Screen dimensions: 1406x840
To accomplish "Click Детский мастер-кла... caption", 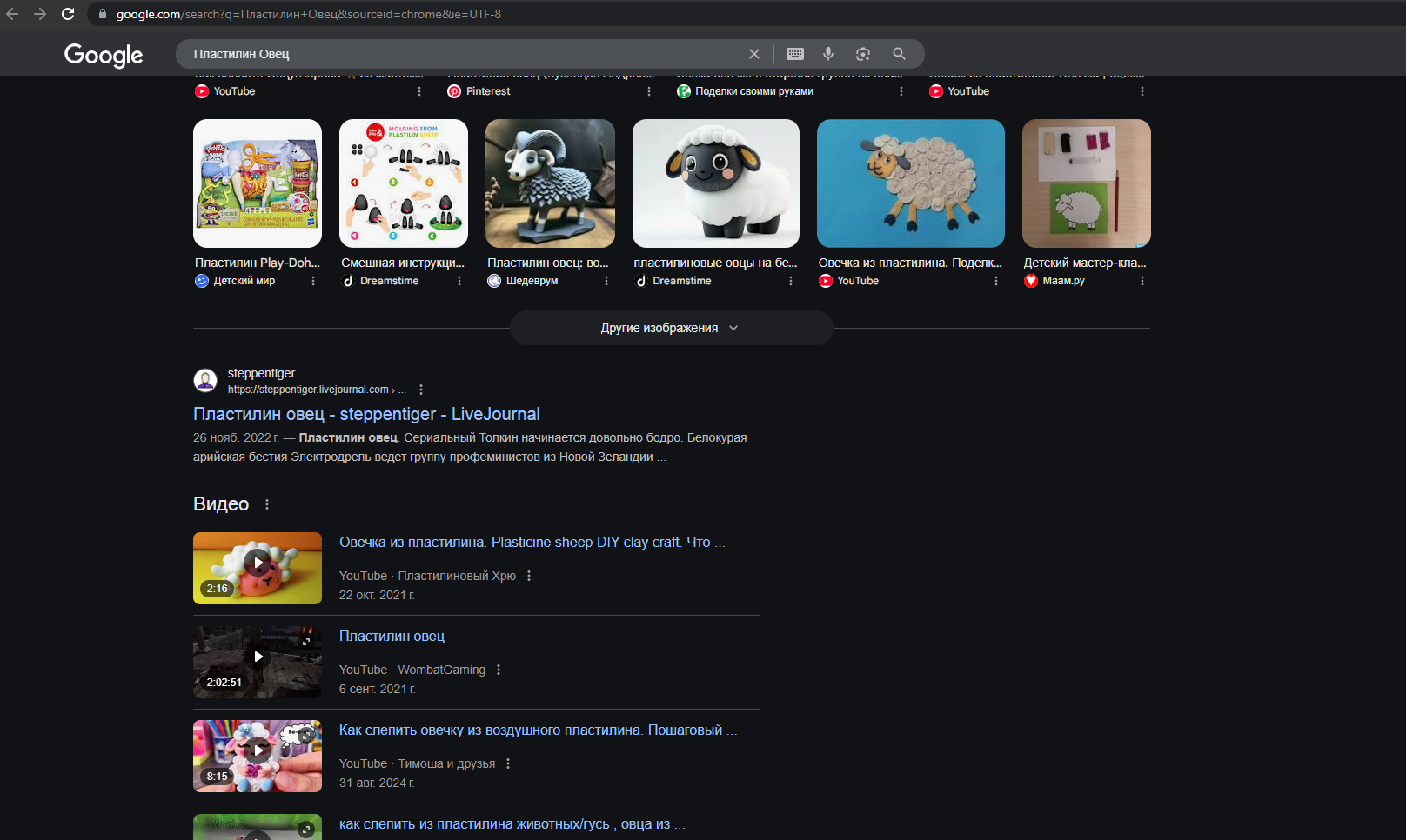I will point(1085,263).
